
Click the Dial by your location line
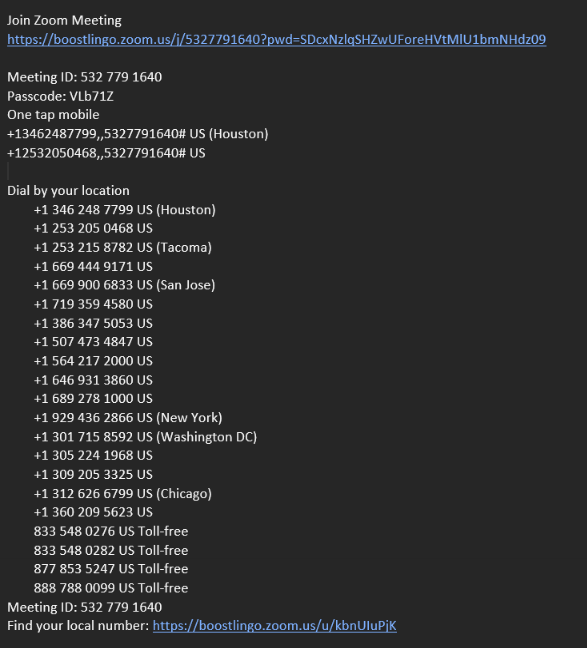pos(68,191)
